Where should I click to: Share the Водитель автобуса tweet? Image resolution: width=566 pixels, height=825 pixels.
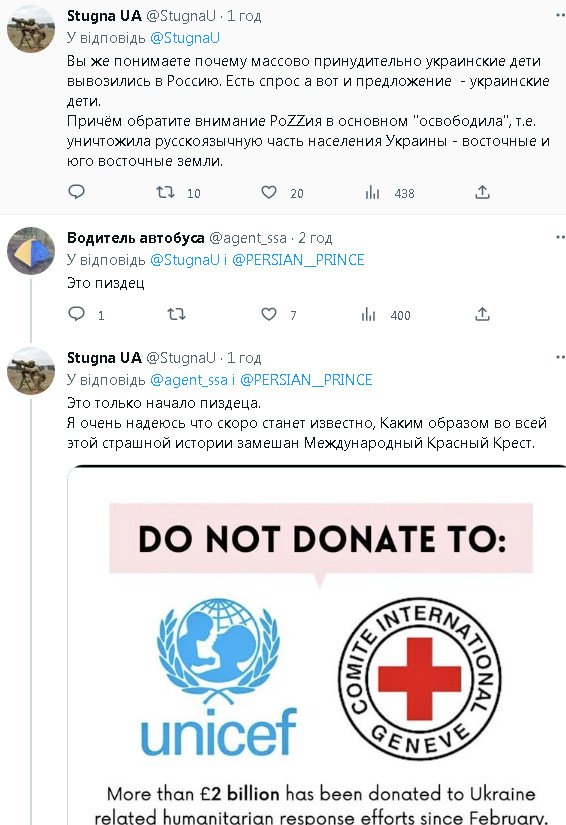coord(482,314)
